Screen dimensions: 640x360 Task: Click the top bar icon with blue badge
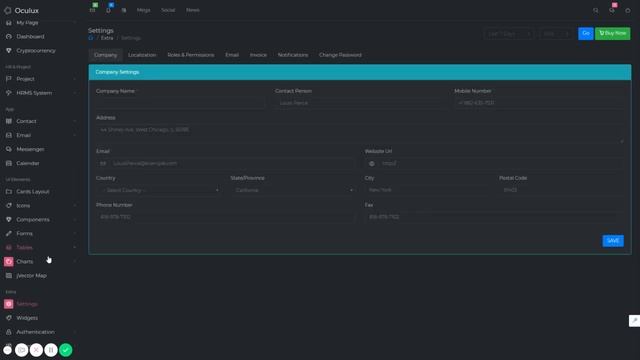pos(109,9)
